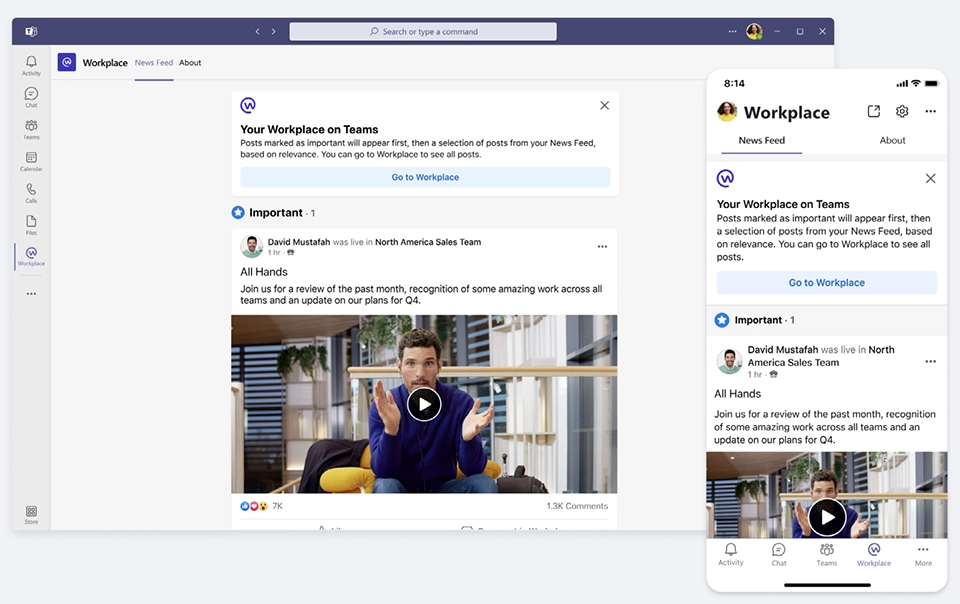Open the Store in desktop sidebar
This screenshot has height=604, width=960.
[x=31, y=515]
